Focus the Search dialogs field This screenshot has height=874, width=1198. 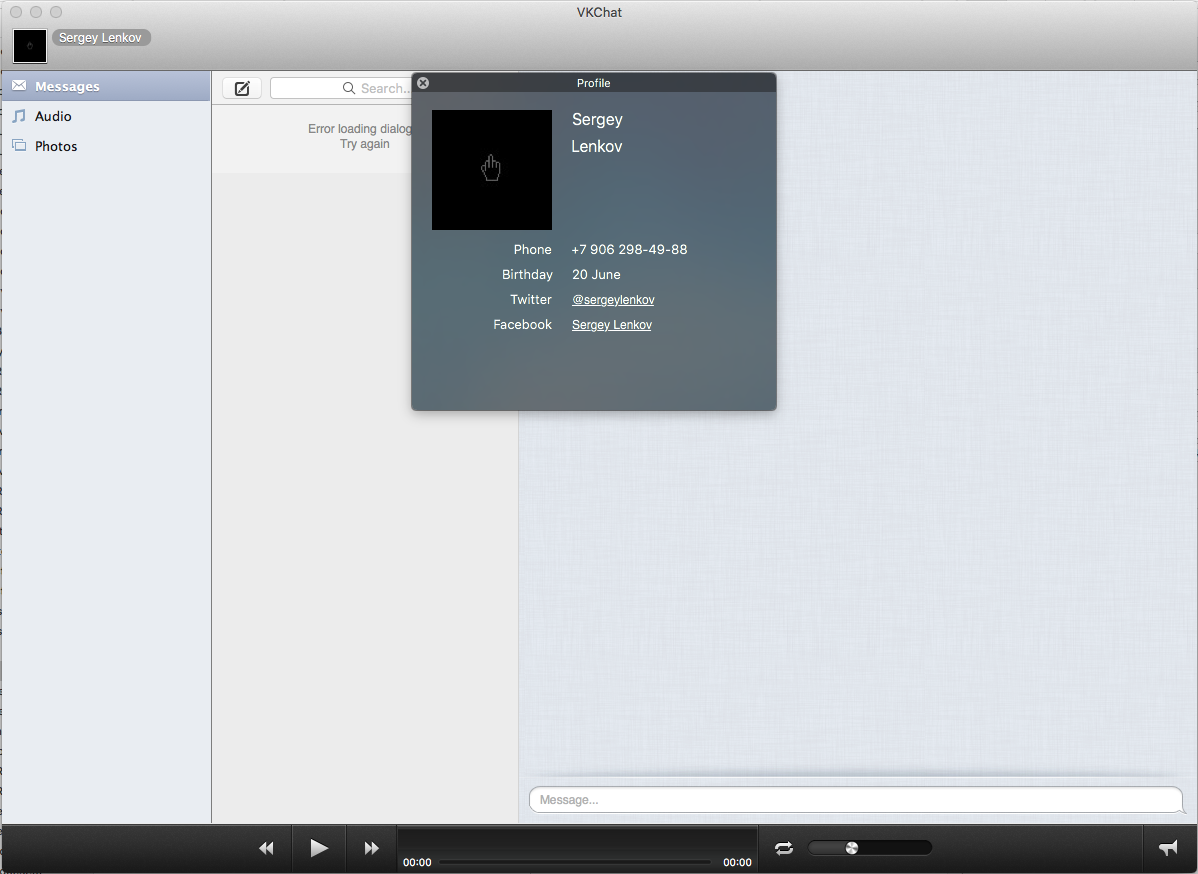(x=342, y=89)
